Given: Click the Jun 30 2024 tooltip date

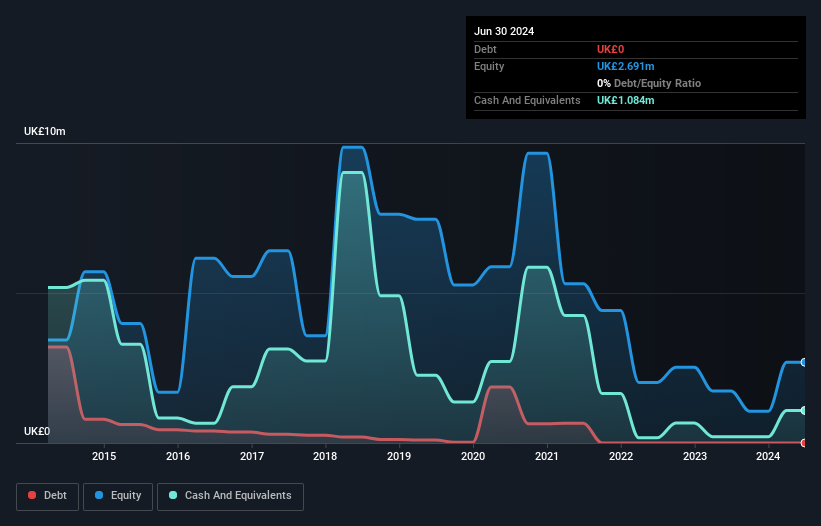Looking at the screenshot, I should [504, 31].
